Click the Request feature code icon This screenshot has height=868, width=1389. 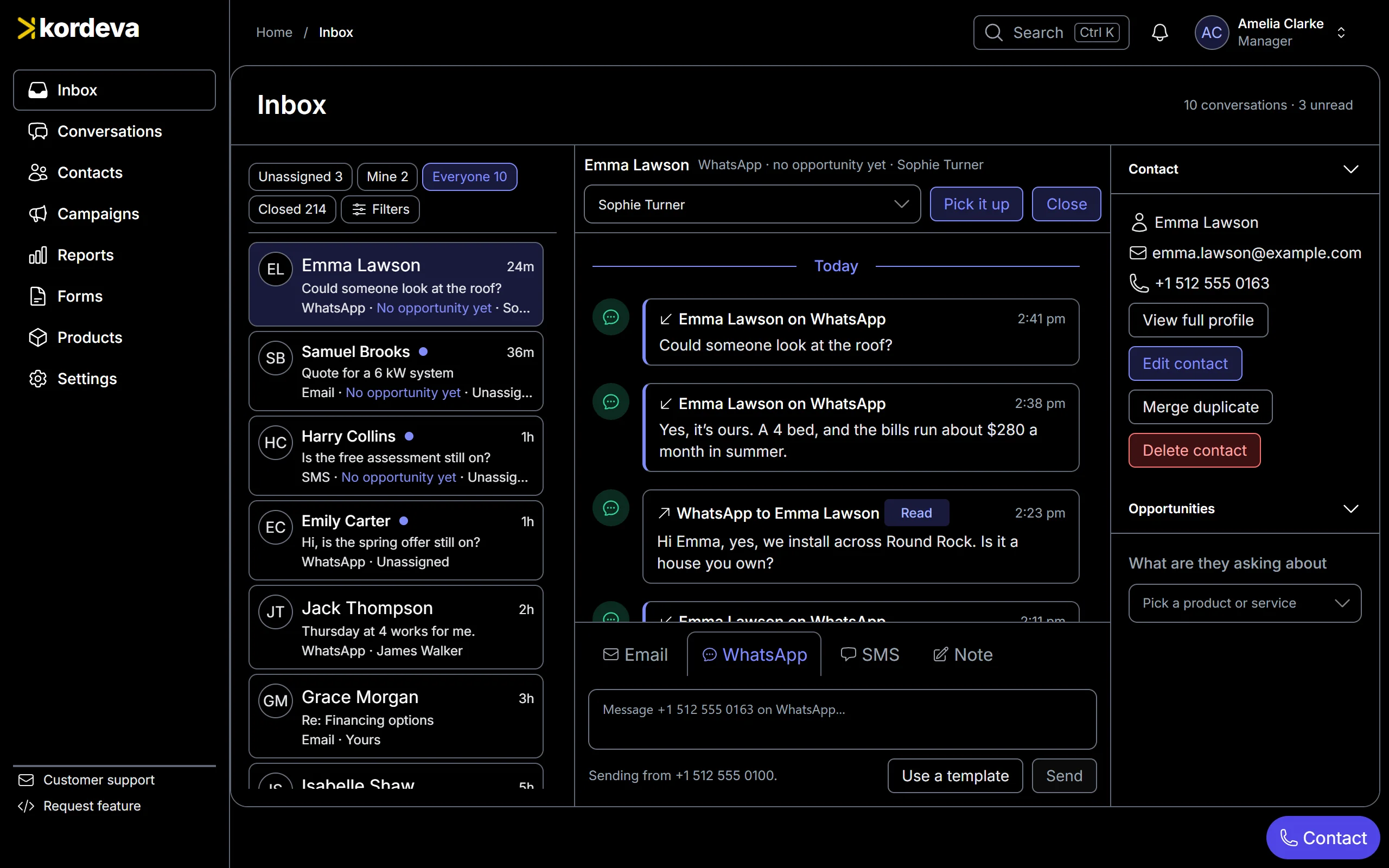click(x=26, y=806)
